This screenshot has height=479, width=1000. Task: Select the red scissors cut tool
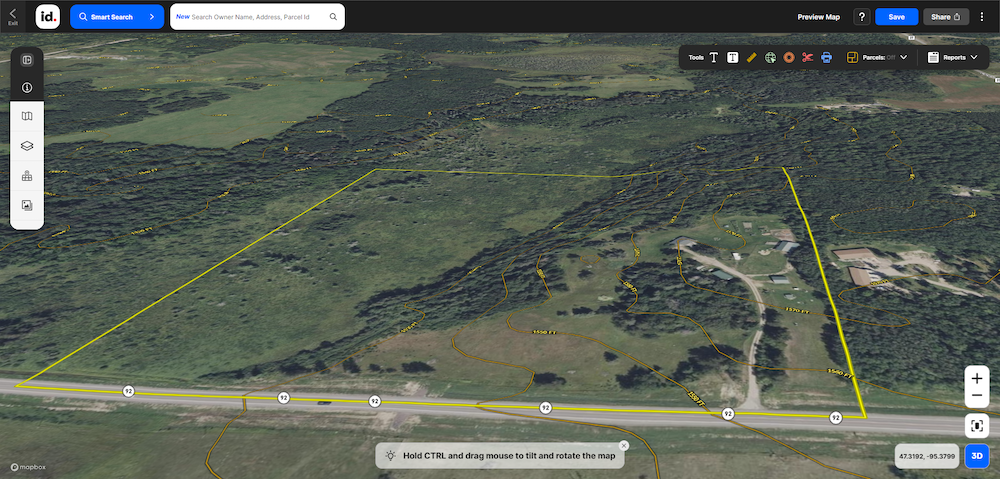click(x=808, y=58)
